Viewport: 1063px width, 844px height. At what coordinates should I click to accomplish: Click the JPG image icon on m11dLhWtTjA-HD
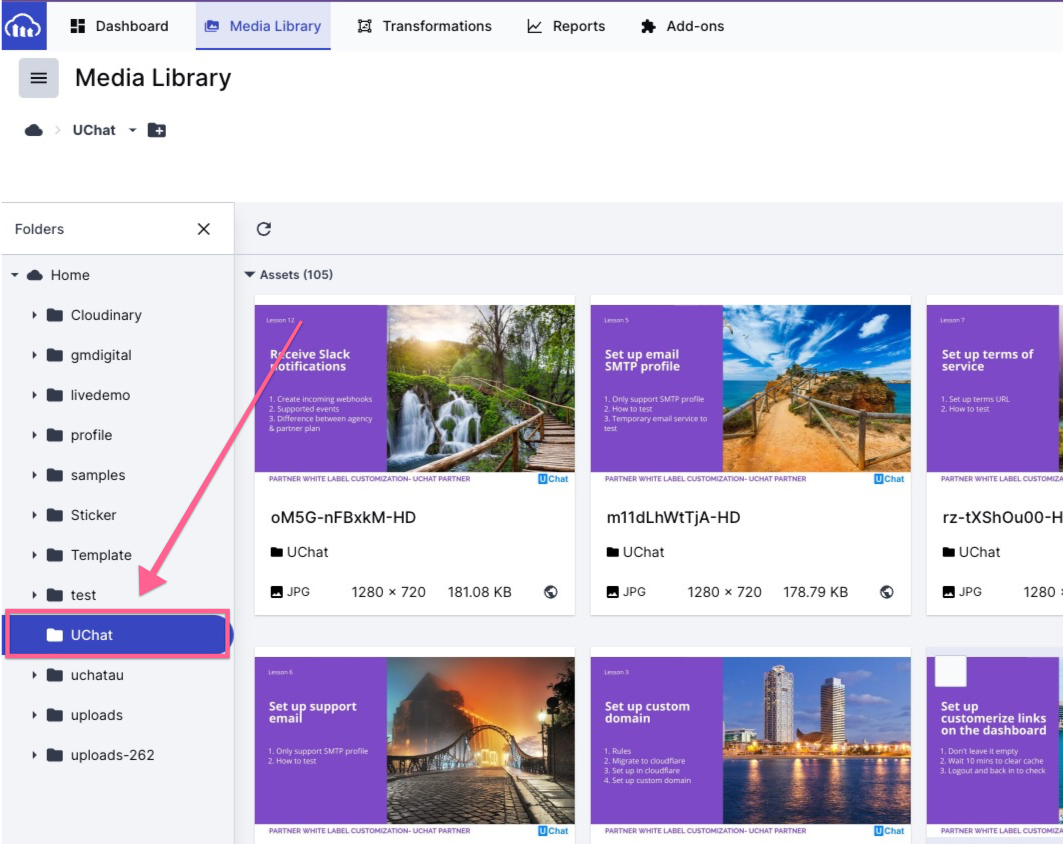(613, 592)
